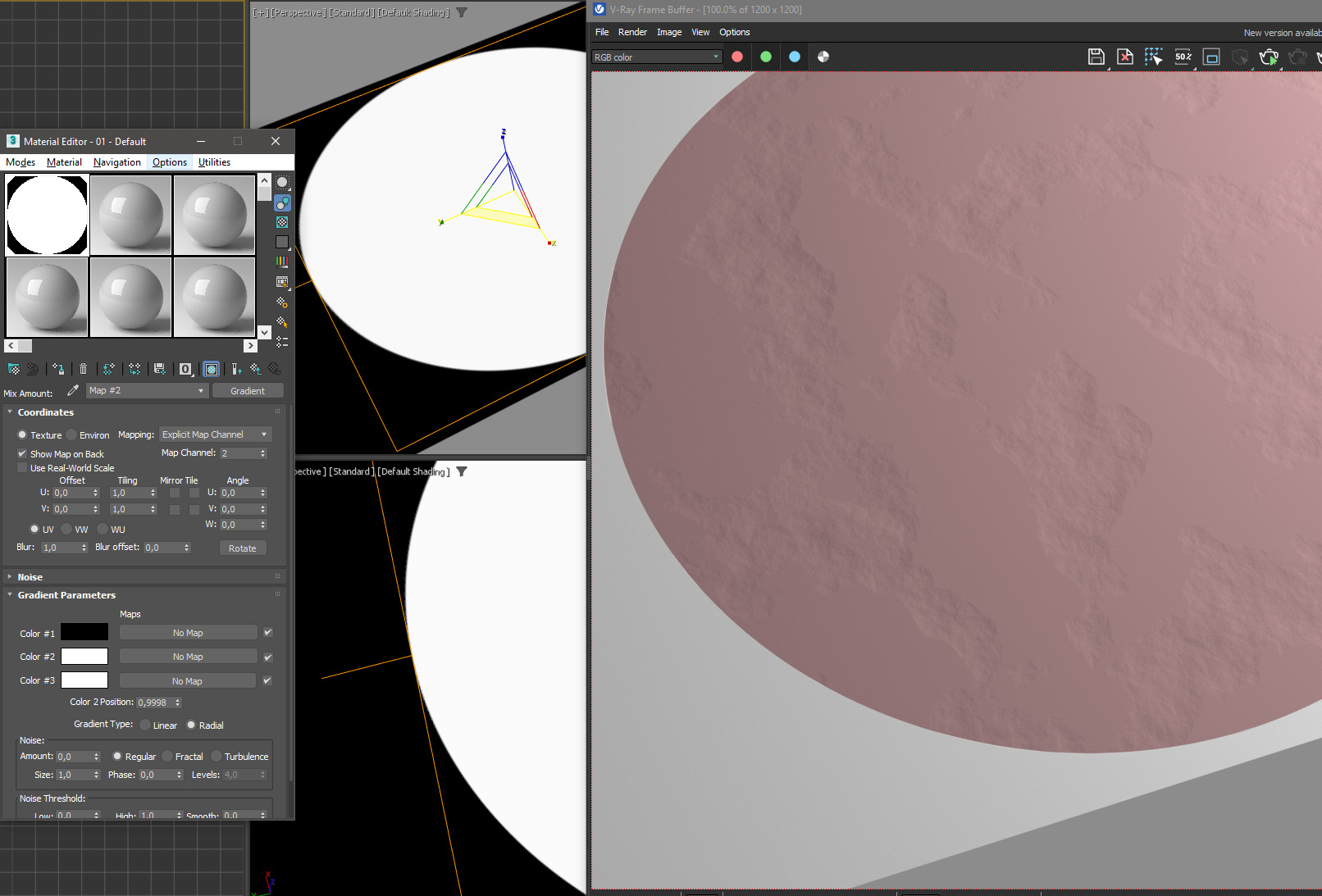Click Reset Map trash icon
The height and width of the screenshot is (896, 1322).
click(83, 369)
